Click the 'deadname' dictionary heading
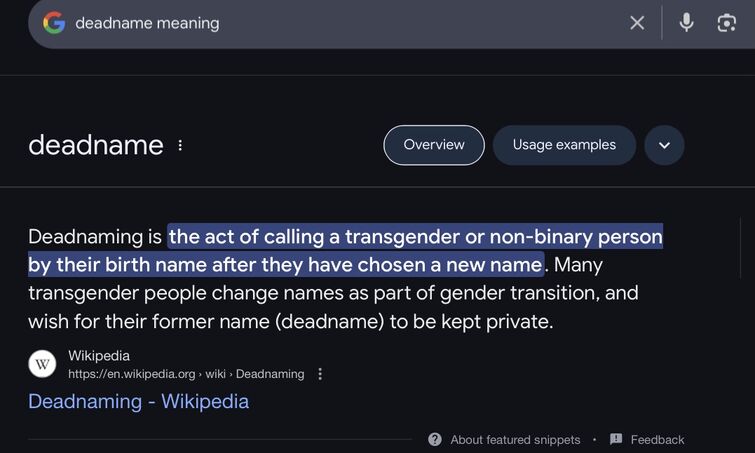Image resolution: width=755 pixels, height=453 pixels. click(x=96, y=145)
